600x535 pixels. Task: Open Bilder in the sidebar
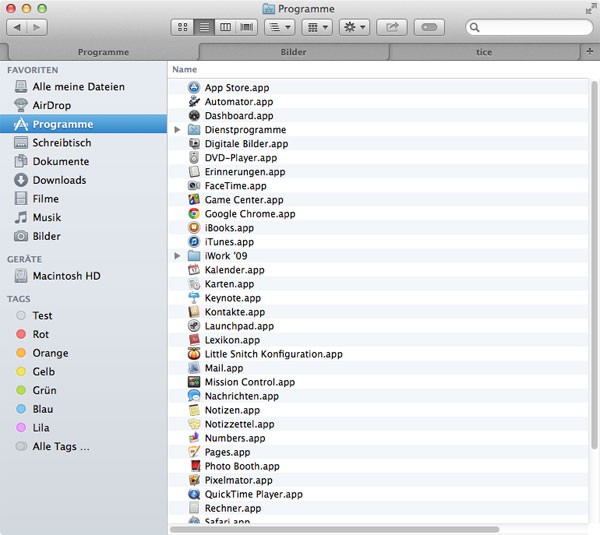pyautogui.click(x=83, y=236)
